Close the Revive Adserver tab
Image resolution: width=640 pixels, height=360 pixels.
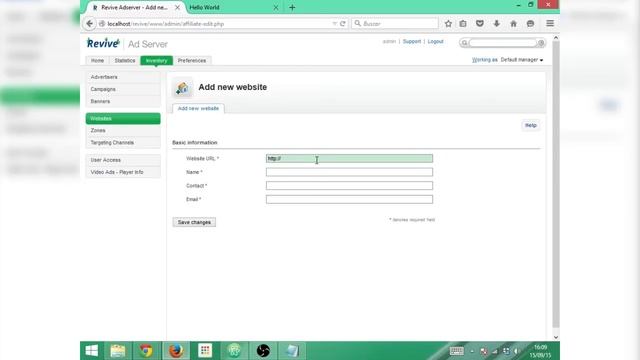click(177, 7)
